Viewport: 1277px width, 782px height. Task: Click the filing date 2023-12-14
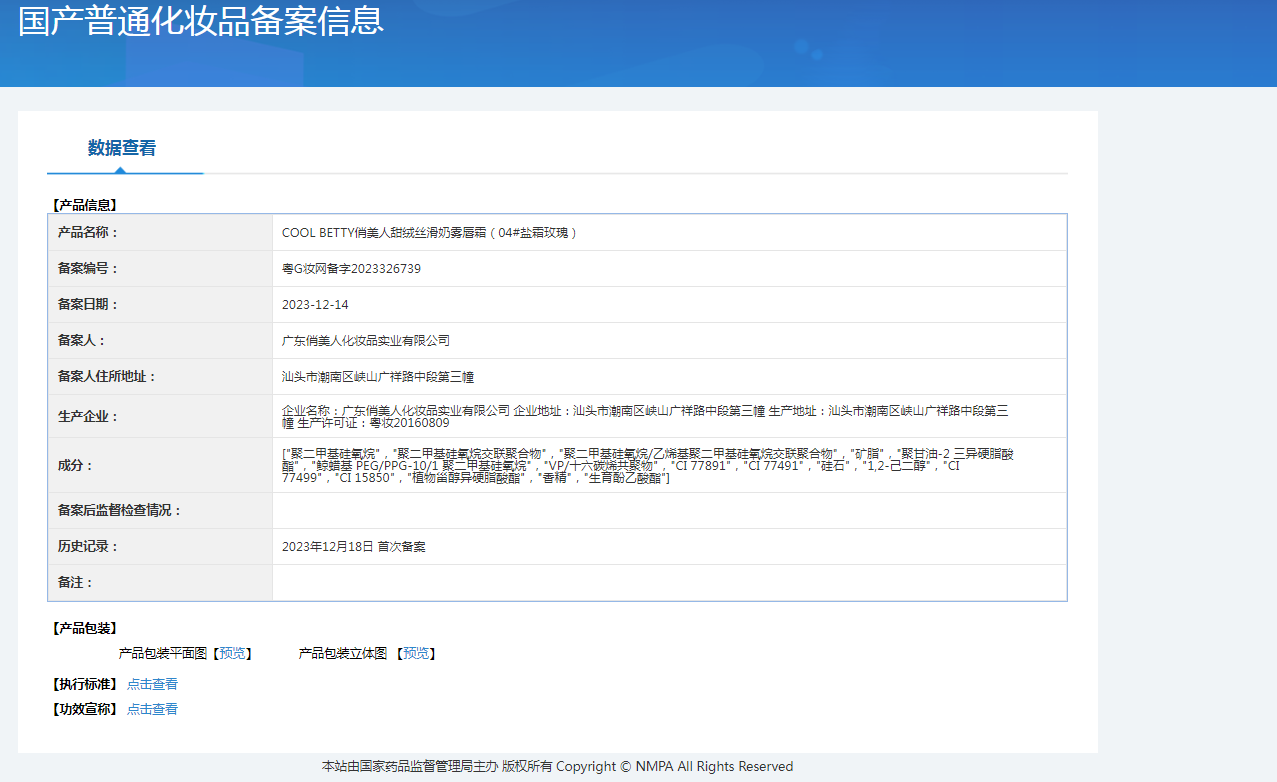pyautogui.click(x=315, y=305)
